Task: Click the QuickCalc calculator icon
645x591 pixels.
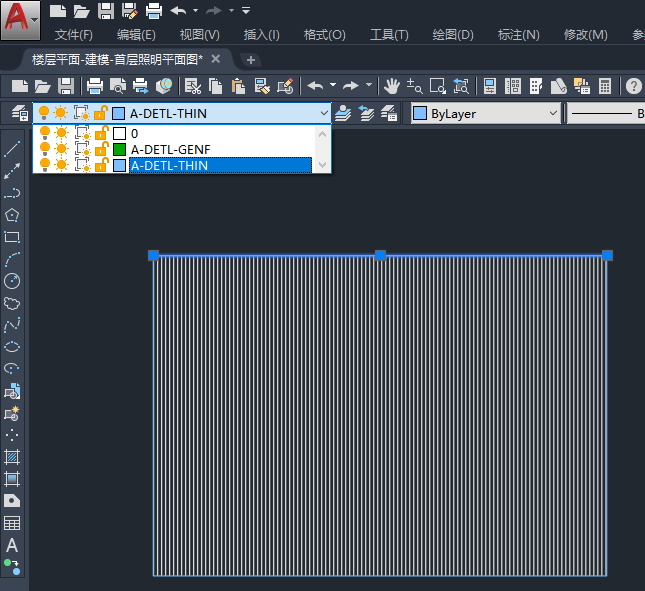Action: tap(605, 86)
